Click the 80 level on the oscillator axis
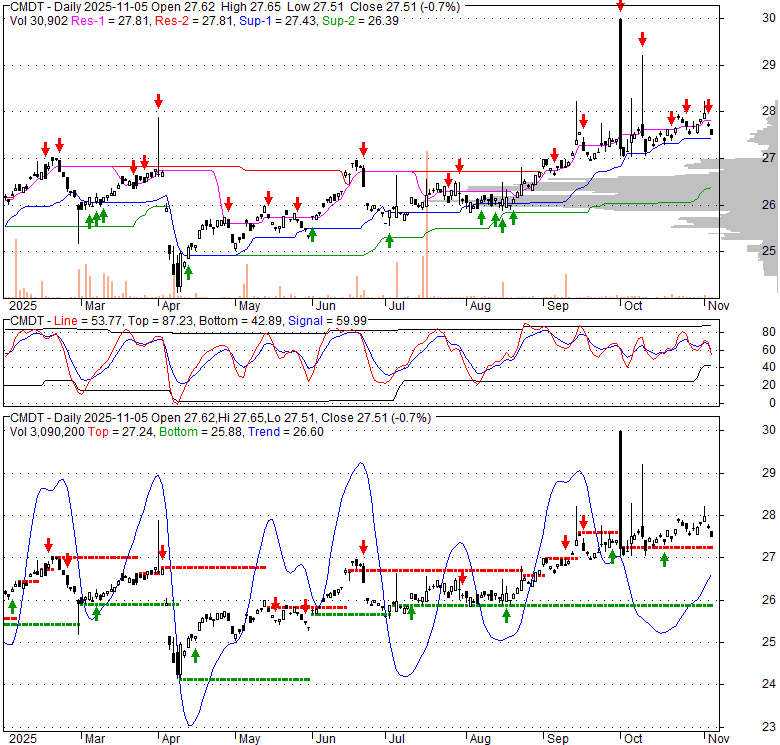Viewport: 780px width, 745px height. click(x=741, y=331)
